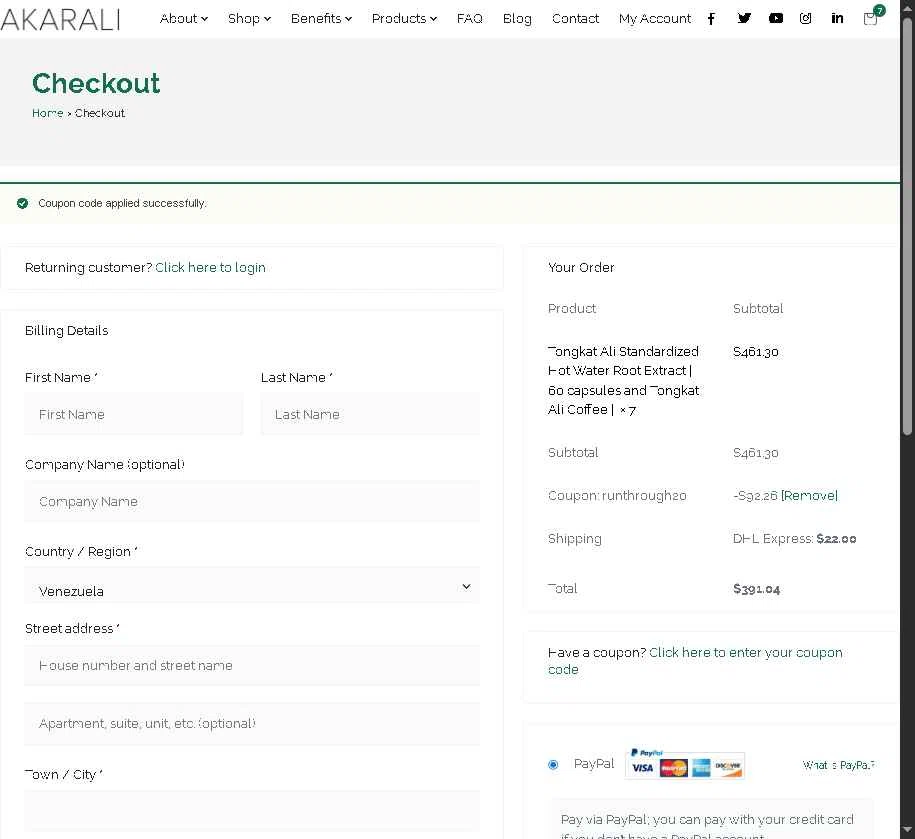This screenshot has height=839, width=915.
Task: Click here to enter your coupon code
Action: [695, 660]
